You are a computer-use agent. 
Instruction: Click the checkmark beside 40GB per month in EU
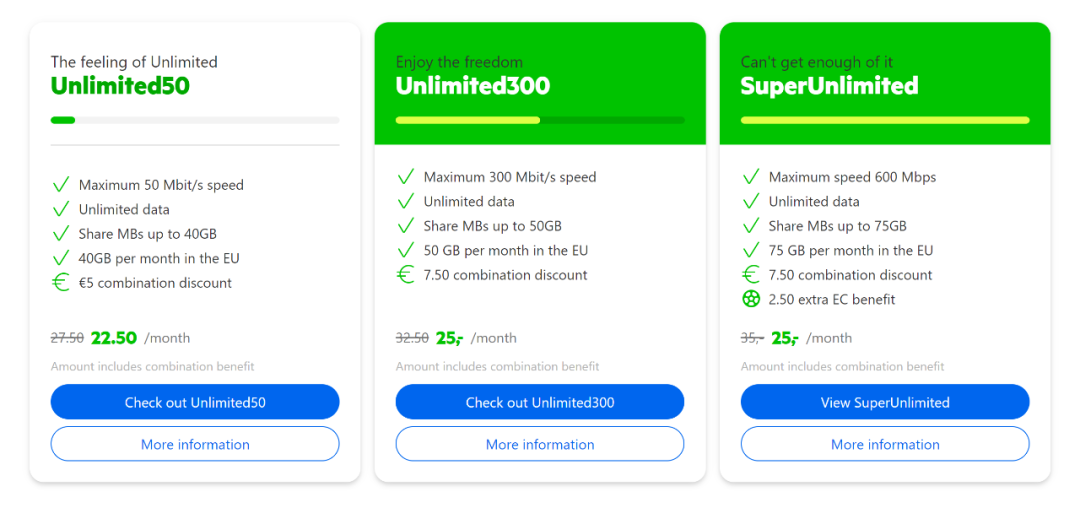61,258
